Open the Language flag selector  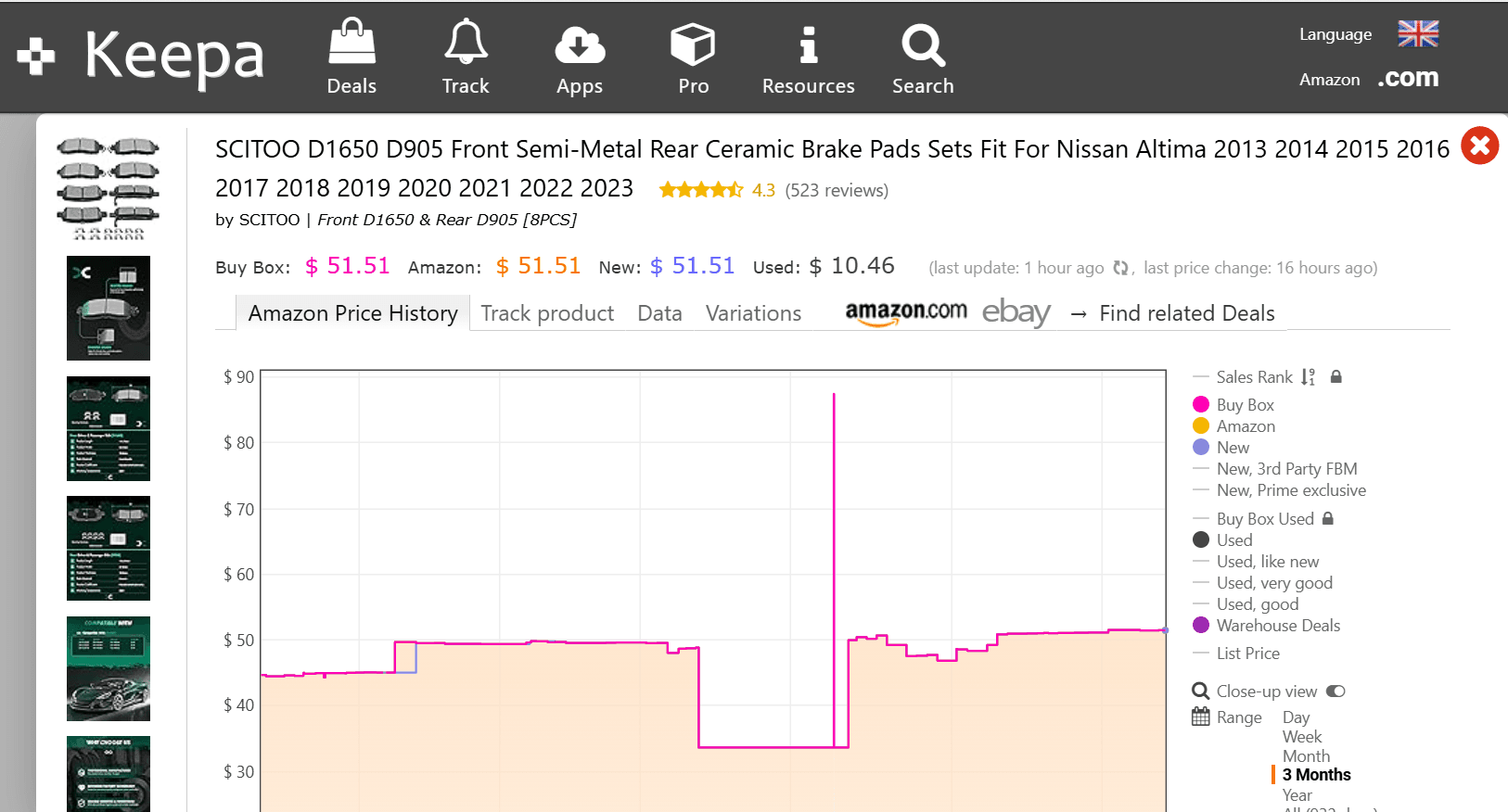point(1418,34)
